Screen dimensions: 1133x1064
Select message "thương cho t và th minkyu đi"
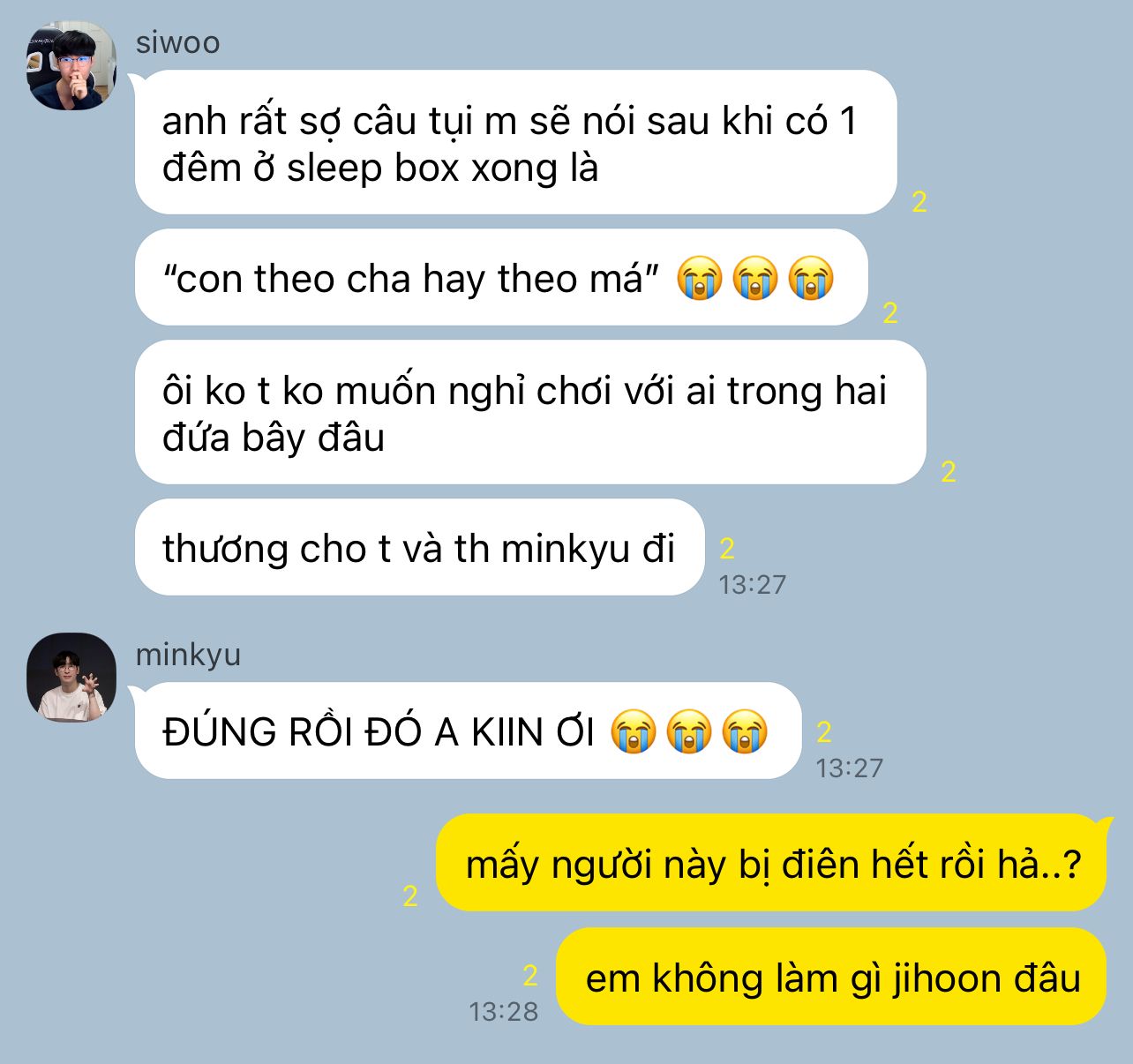(419, 547)
